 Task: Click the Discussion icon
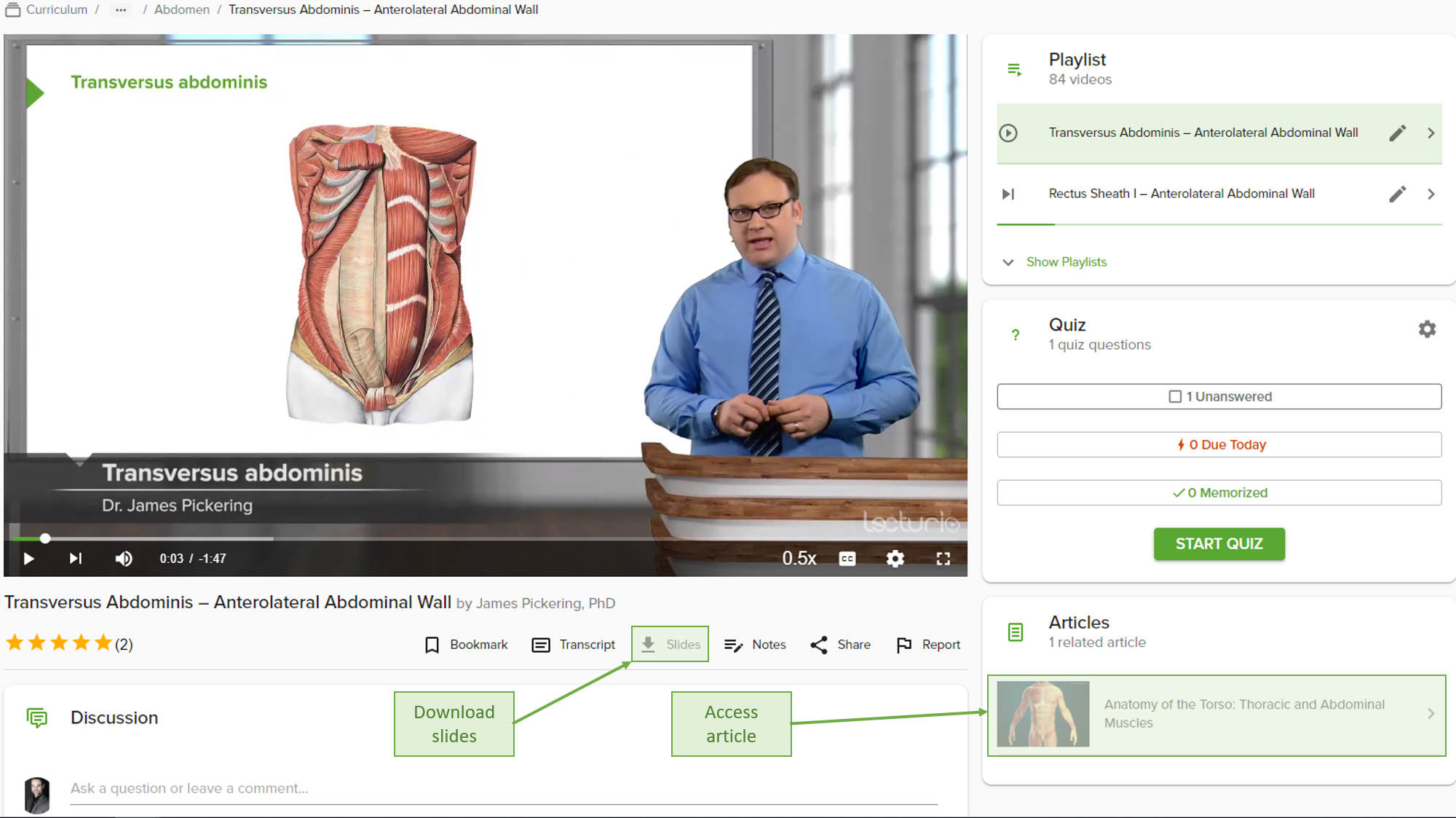pyautogui.click(x=36, y=717)
